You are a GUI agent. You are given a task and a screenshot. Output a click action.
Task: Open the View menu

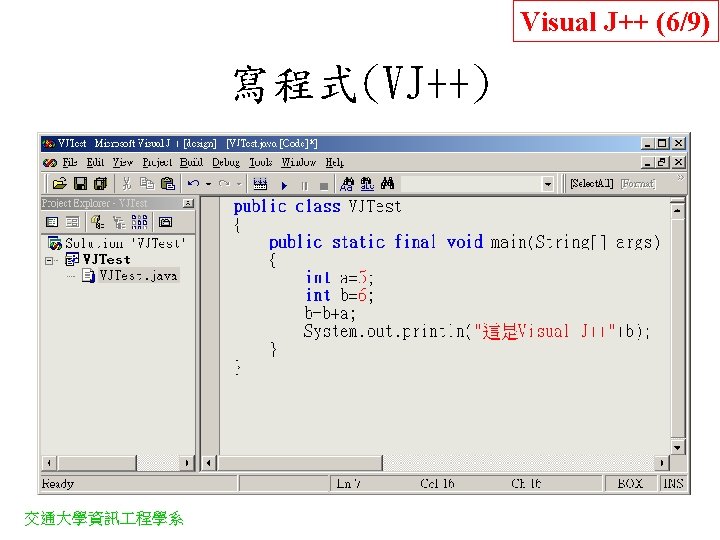pos(123,163)
